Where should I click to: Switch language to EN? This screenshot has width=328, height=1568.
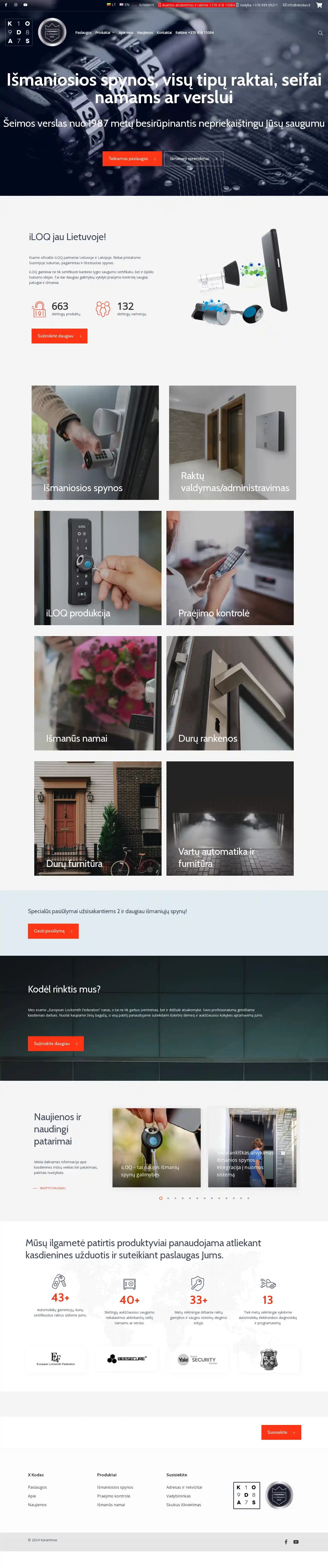[x=125, y=5]
